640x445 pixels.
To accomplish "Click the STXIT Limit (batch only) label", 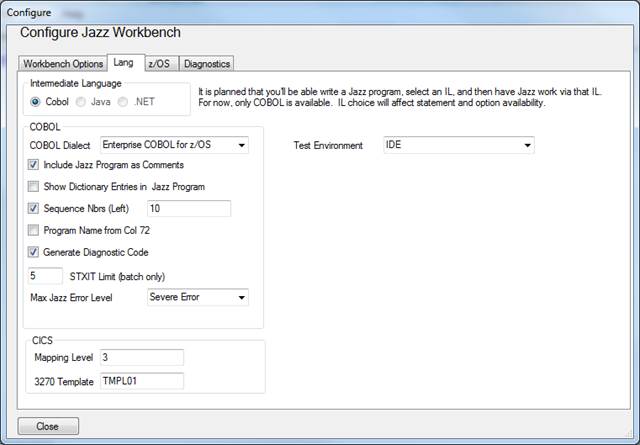I will [117, 277].
